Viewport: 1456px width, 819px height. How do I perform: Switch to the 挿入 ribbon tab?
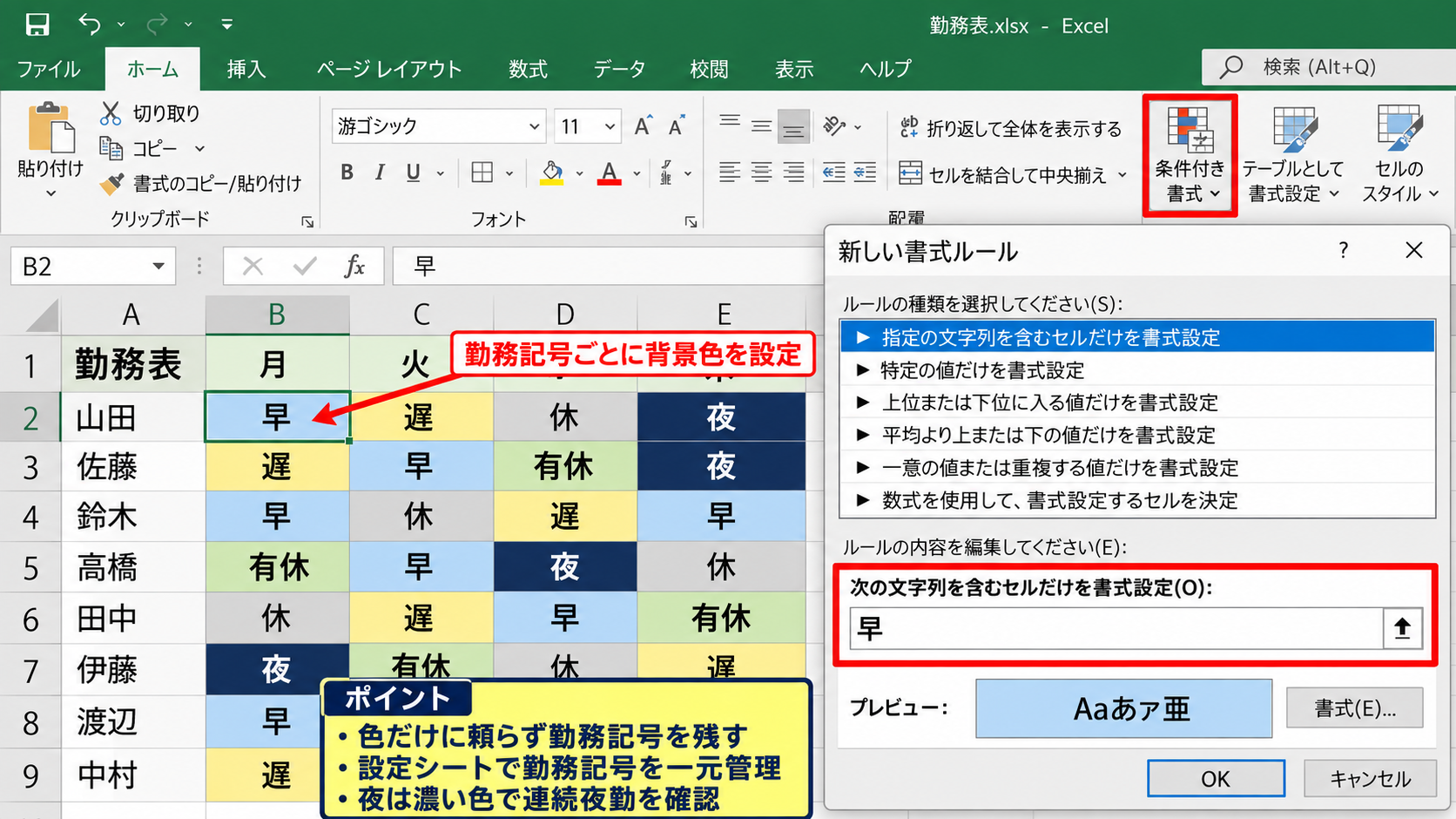(x=246, y=69)
